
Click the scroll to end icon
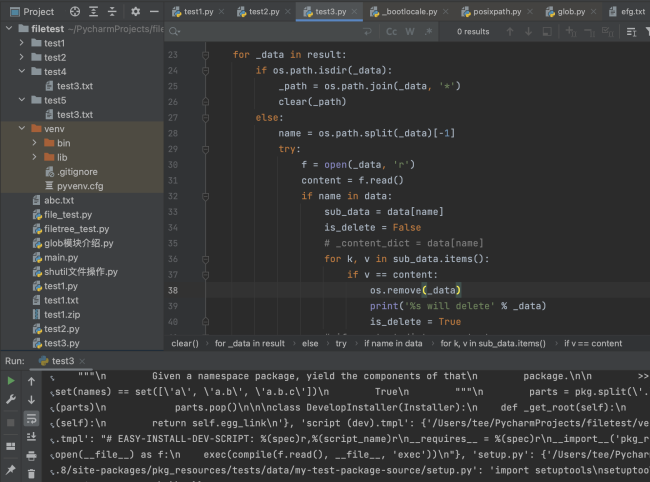tap(31, 435)
